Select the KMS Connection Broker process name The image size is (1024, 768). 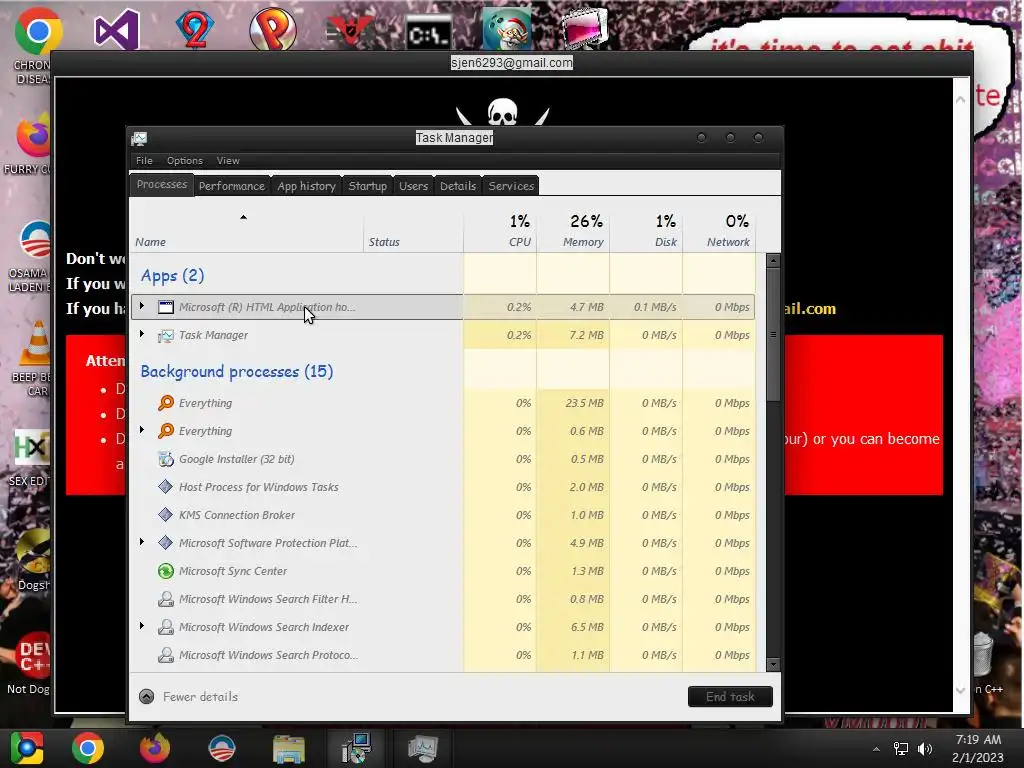[237, 515]
